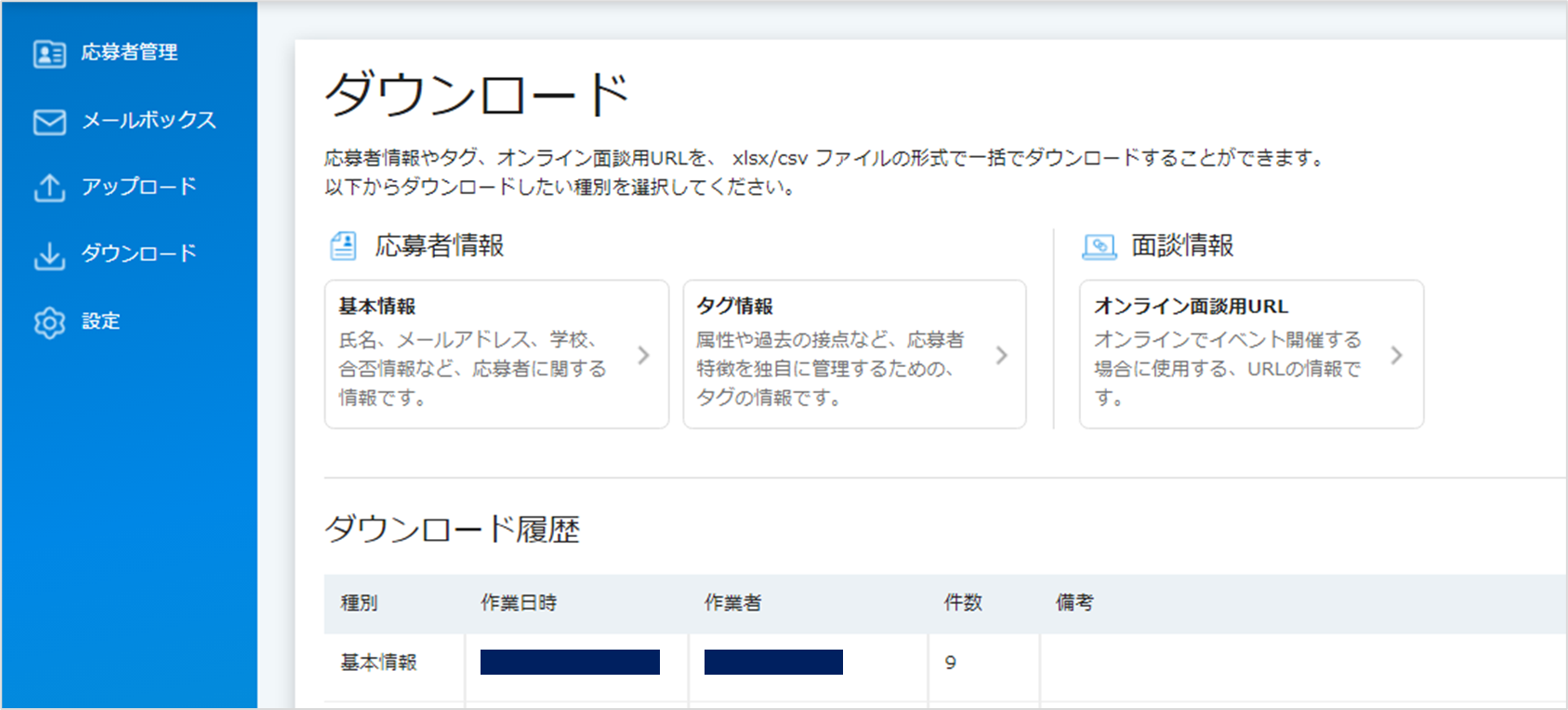Screen dimensions: 1568x710
Task: Select the 基本情報 download card title
Action: coord(377,306)
